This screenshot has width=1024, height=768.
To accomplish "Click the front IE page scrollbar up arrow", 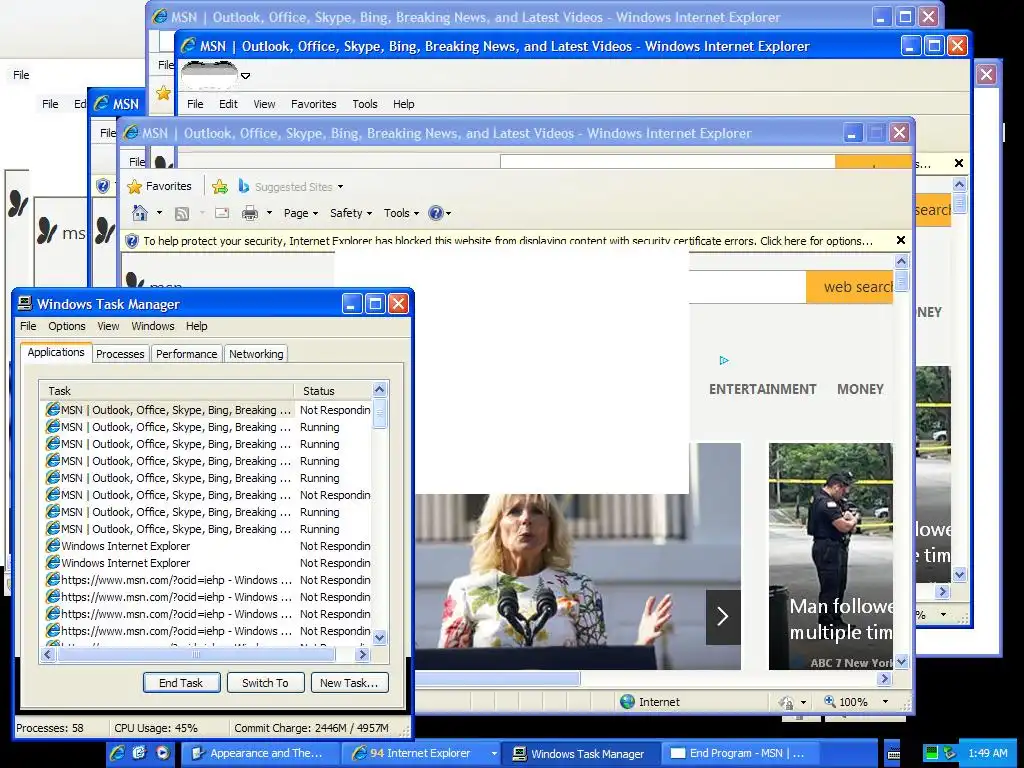I will click(901, 262).
